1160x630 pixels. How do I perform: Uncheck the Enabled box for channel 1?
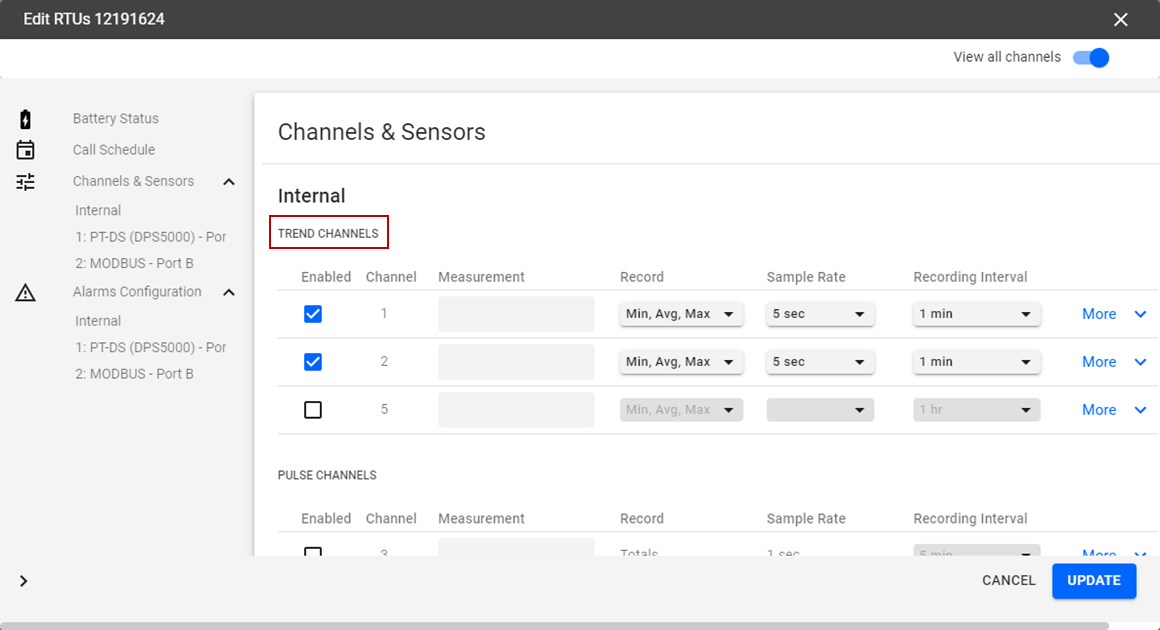pyautogui.click(x=313, y=314)
